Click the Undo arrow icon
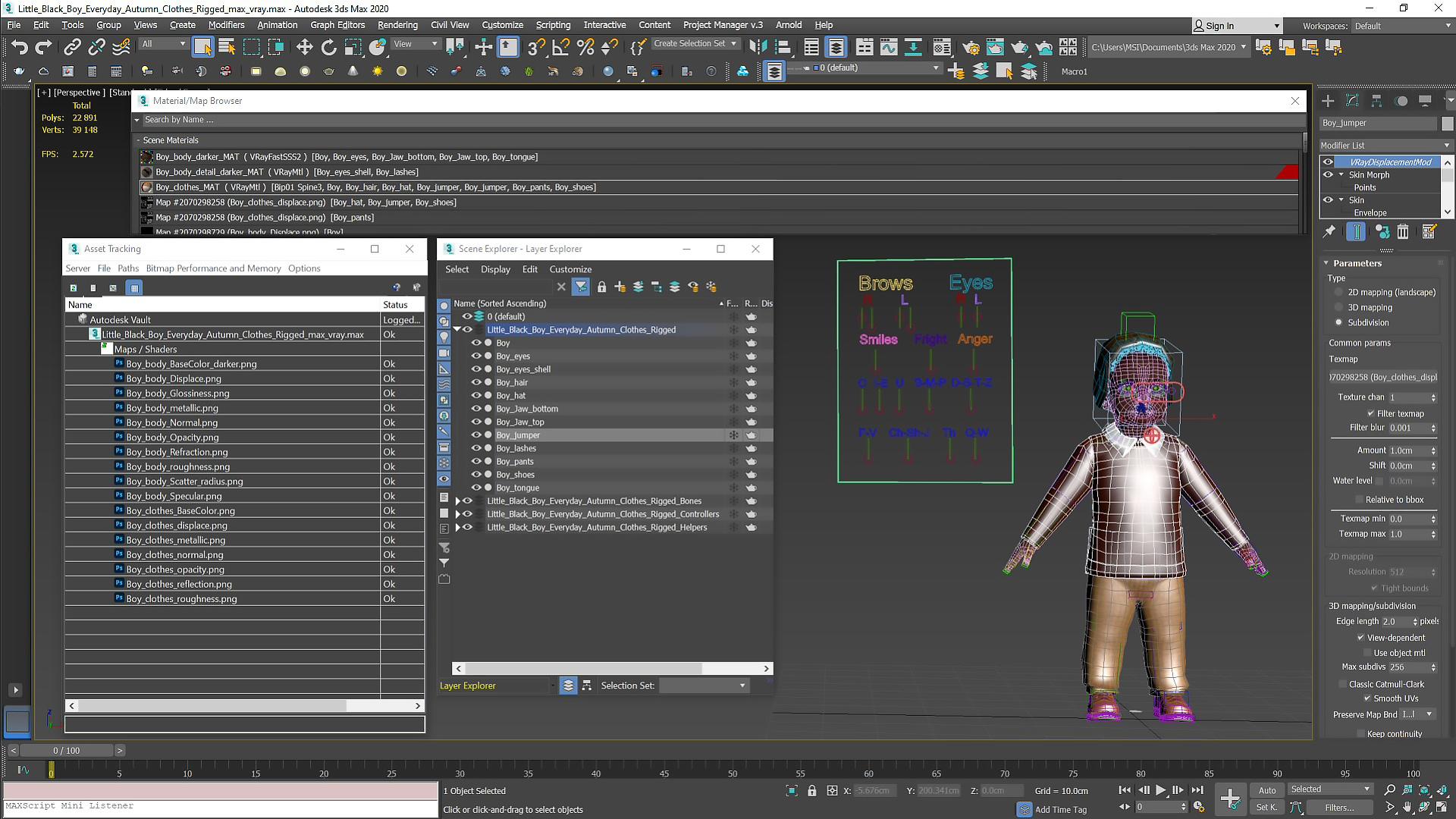 tap(19, 47)
